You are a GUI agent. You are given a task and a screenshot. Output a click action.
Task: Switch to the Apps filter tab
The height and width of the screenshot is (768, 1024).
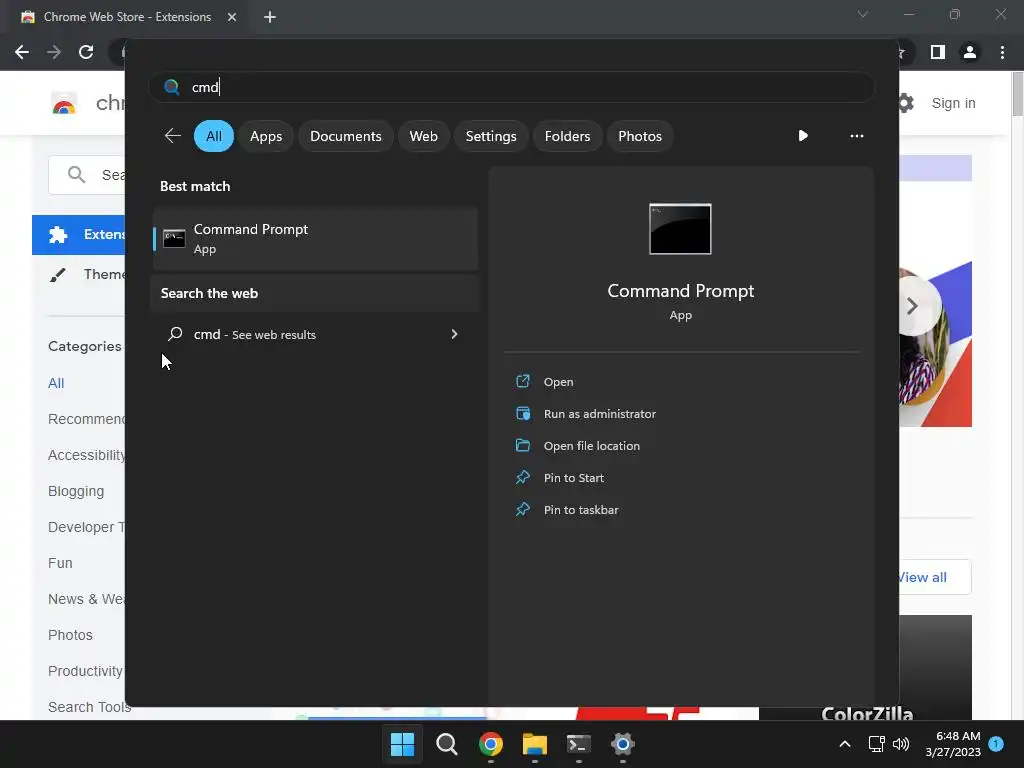coord(266,136)
